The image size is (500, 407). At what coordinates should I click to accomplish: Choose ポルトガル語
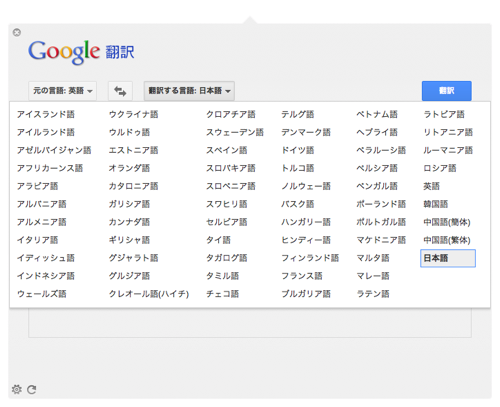[381, 222]
